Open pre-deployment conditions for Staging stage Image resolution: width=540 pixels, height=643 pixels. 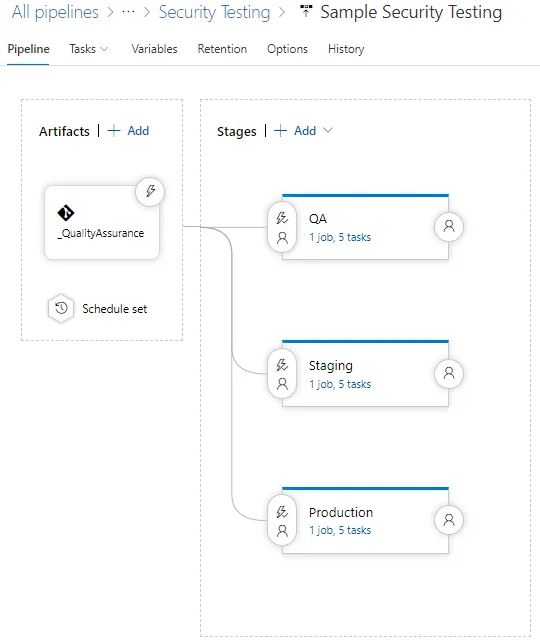(x=282, y=374)
